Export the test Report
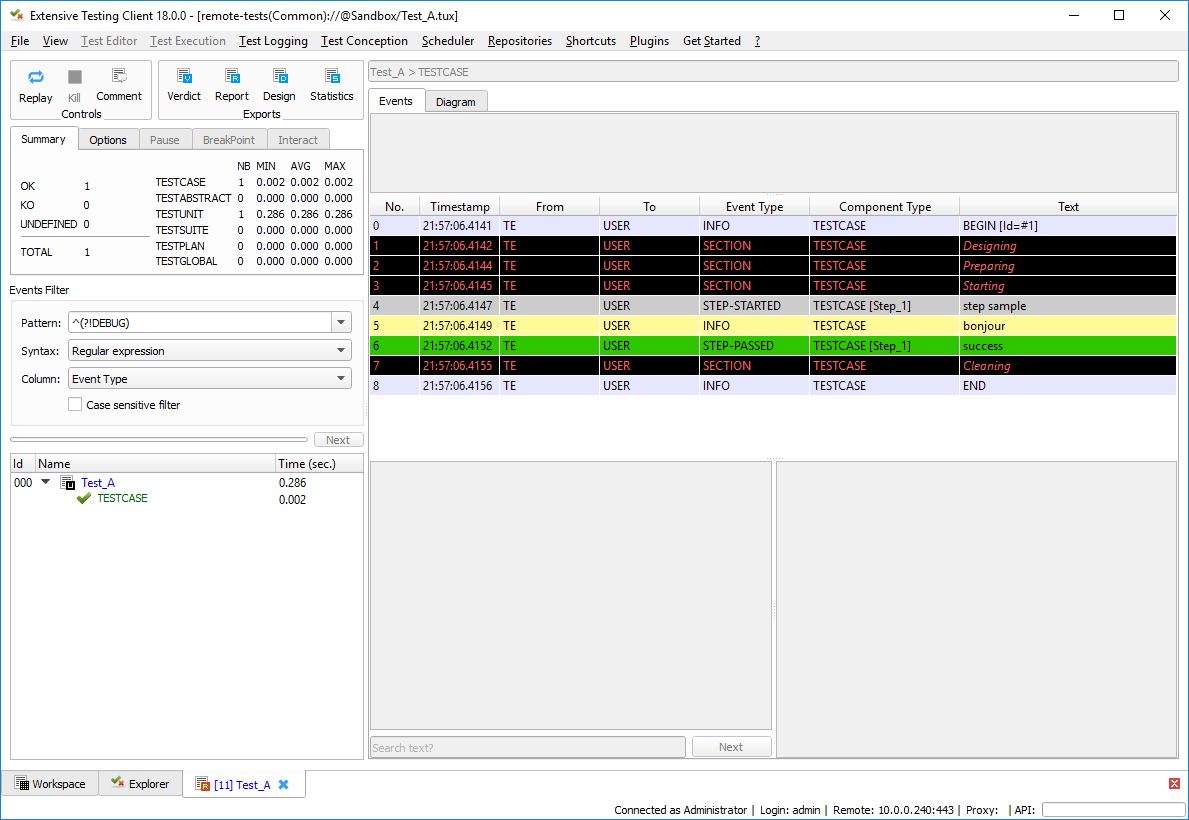The width and height of the screenshot is (1189, 820). click(232, 75)
